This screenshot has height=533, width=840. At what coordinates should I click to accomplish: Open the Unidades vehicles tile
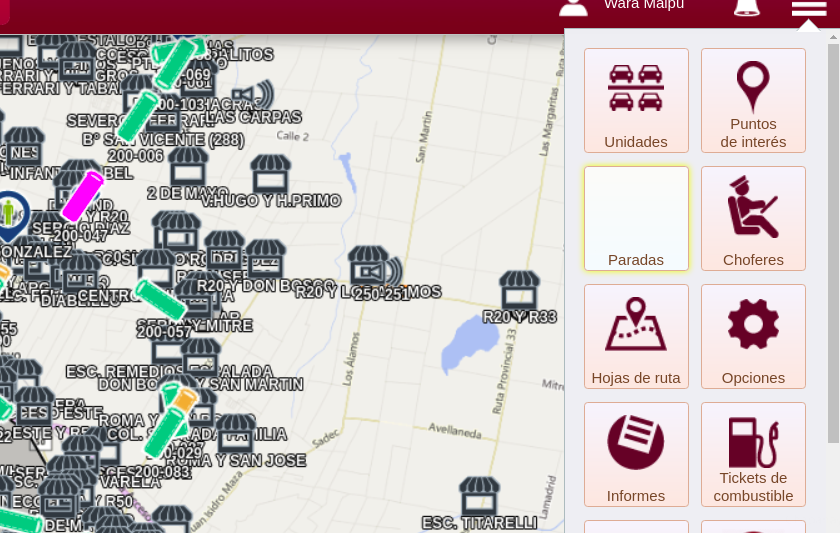point(636,100)
